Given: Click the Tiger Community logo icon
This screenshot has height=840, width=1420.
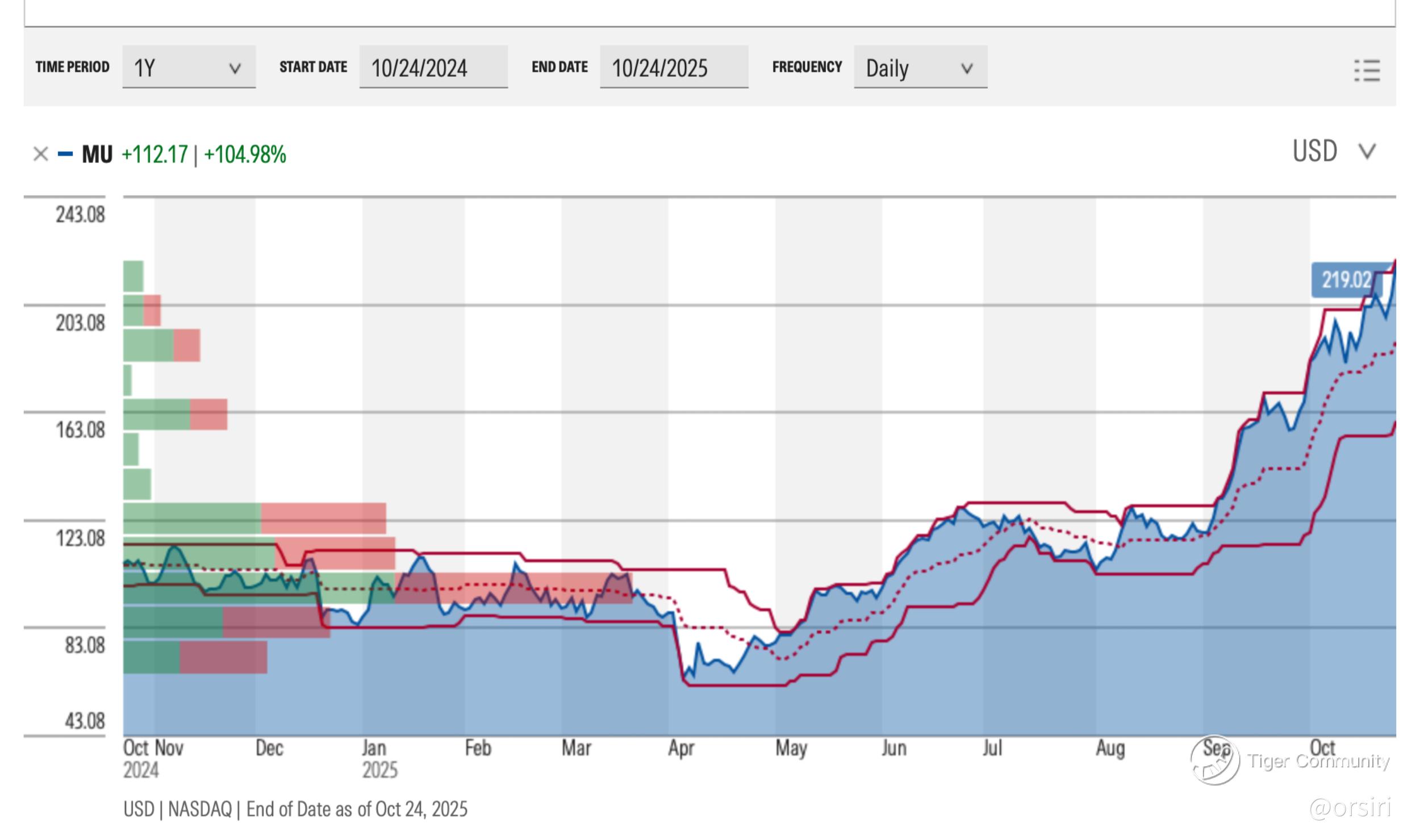Looking at the screenshot, I should pyautogui.click(x=1214, y=760).
